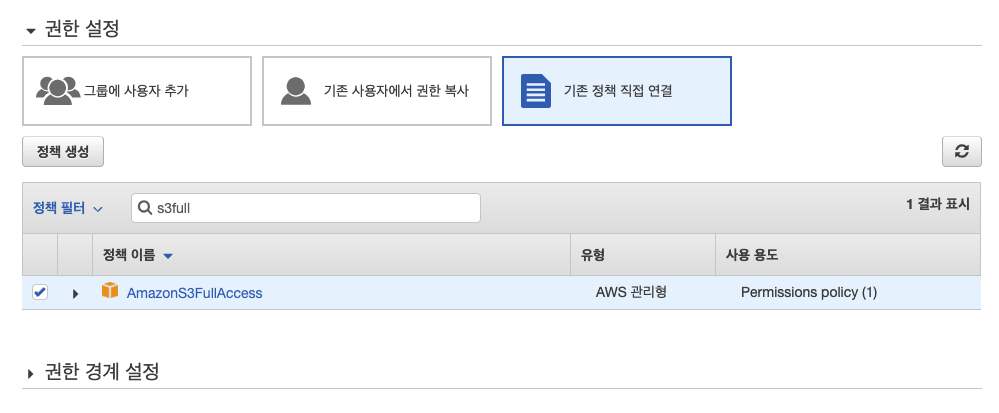This screenshot has width=999, height=413.
Task: Click the 사용 용도 column header
Action: point(751,255)
